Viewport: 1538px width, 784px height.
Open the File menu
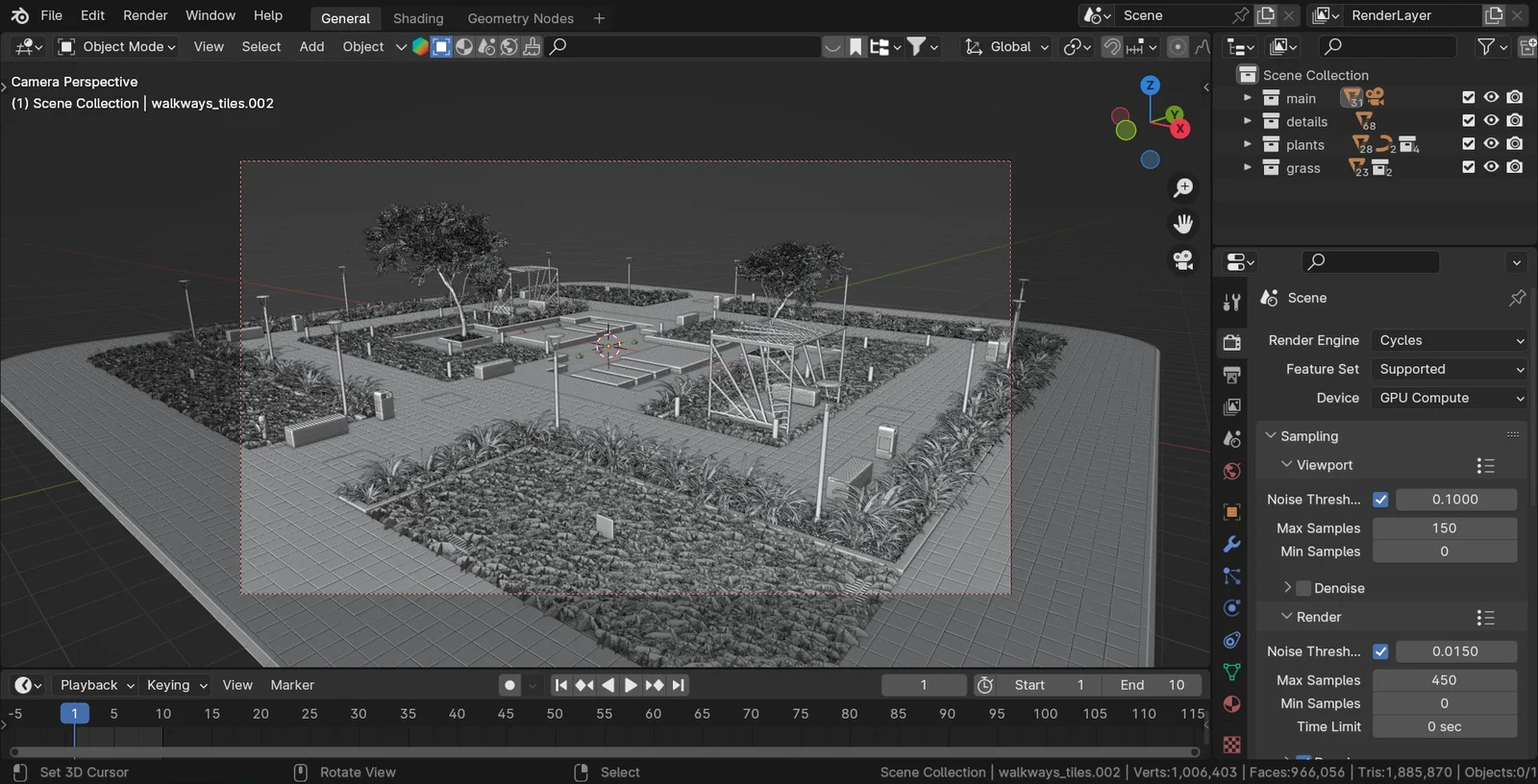tap(52, 15)
